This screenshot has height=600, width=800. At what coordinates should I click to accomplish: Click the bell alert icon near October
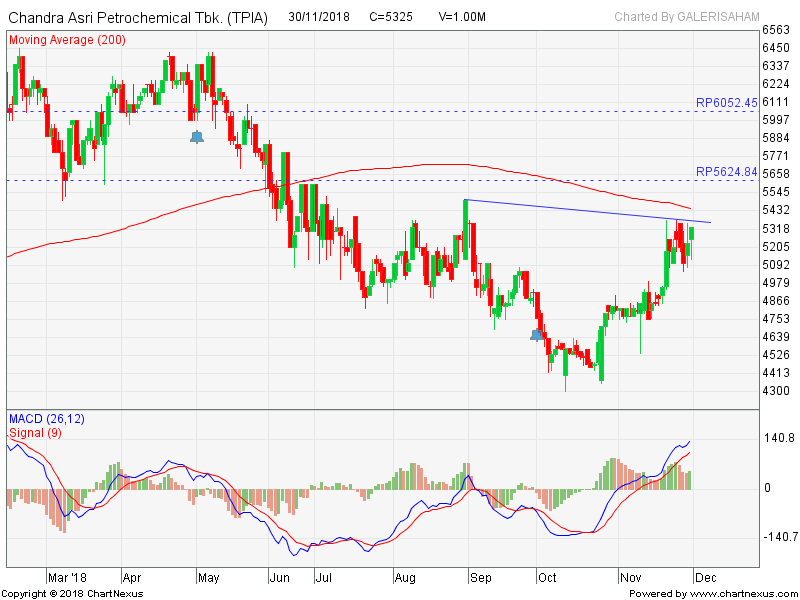click(537, 335)
